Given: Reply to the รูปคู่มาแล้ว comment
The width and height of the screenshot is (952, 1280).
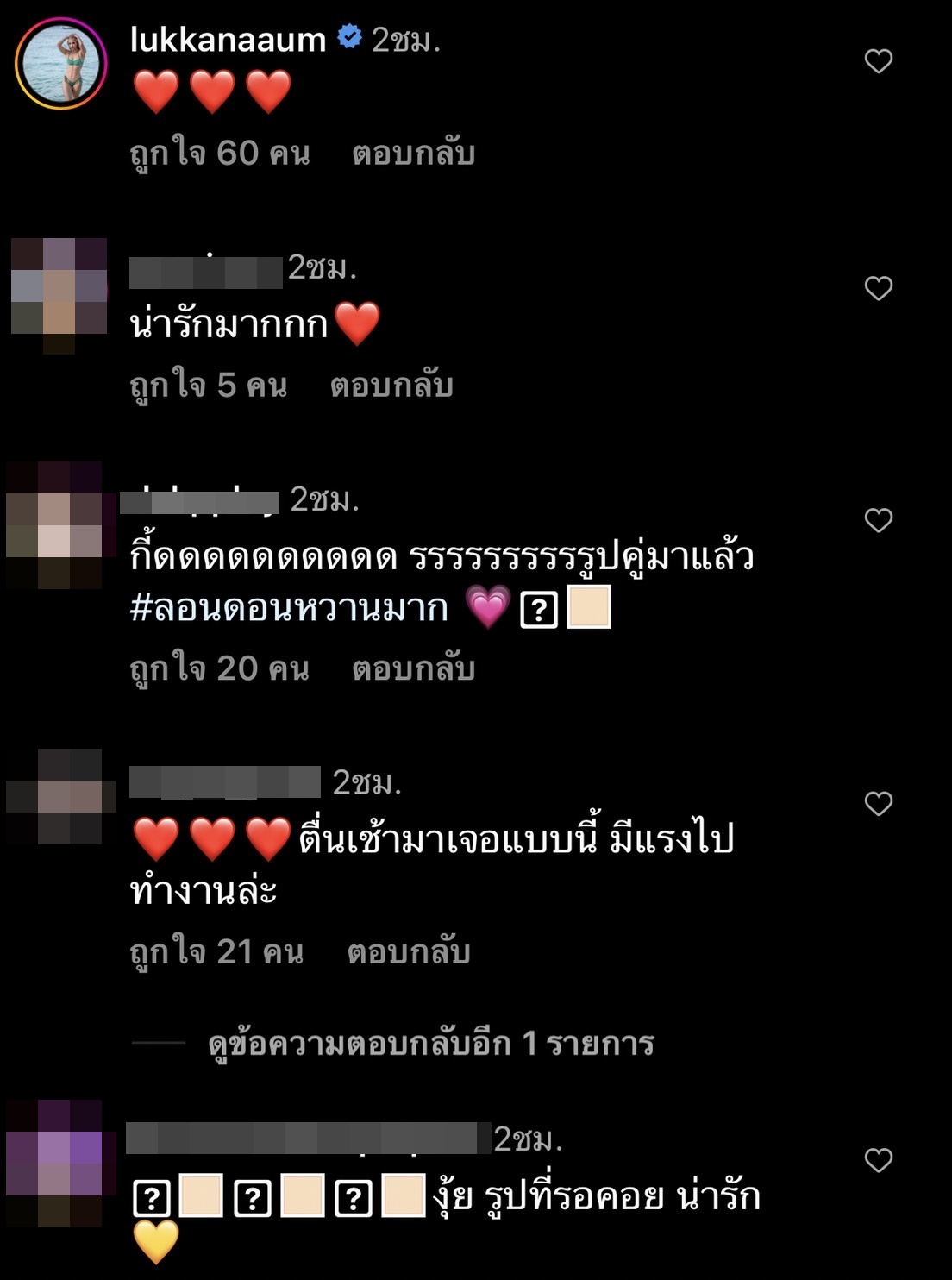Looking at the screenshot, I should [x=413, y=668].
